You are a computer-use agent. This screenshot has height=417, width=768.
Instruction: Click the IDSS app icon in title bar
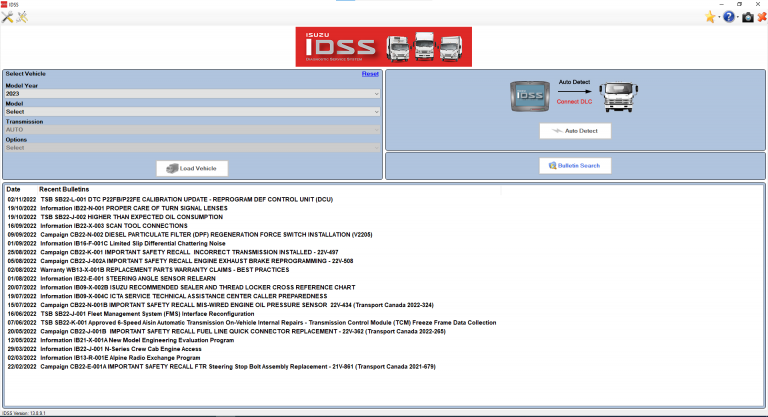pos(3,4)
